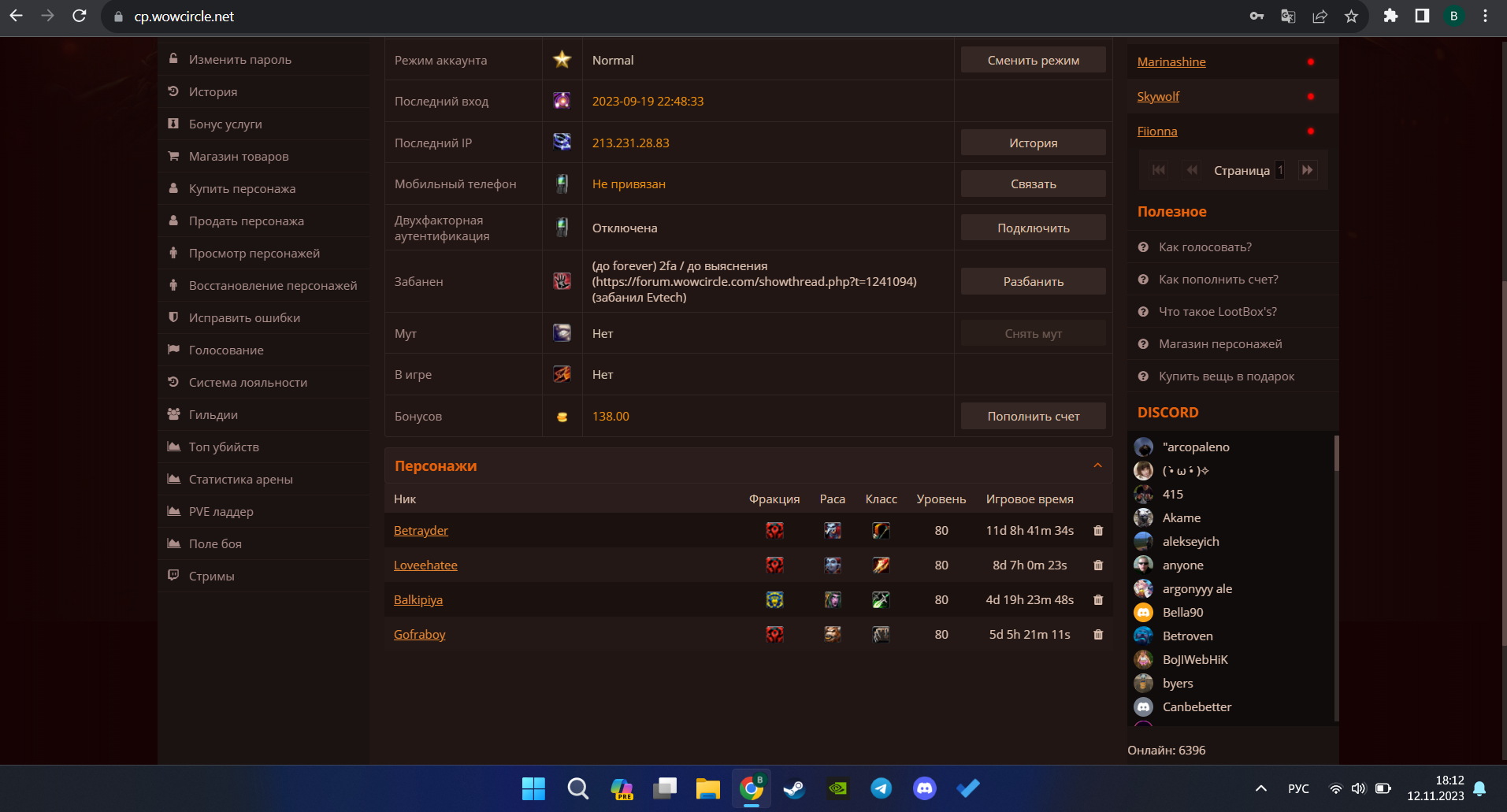Open Chrome extensions puzzle icon
This screenshot has height=812, width=1507.
1390,17
